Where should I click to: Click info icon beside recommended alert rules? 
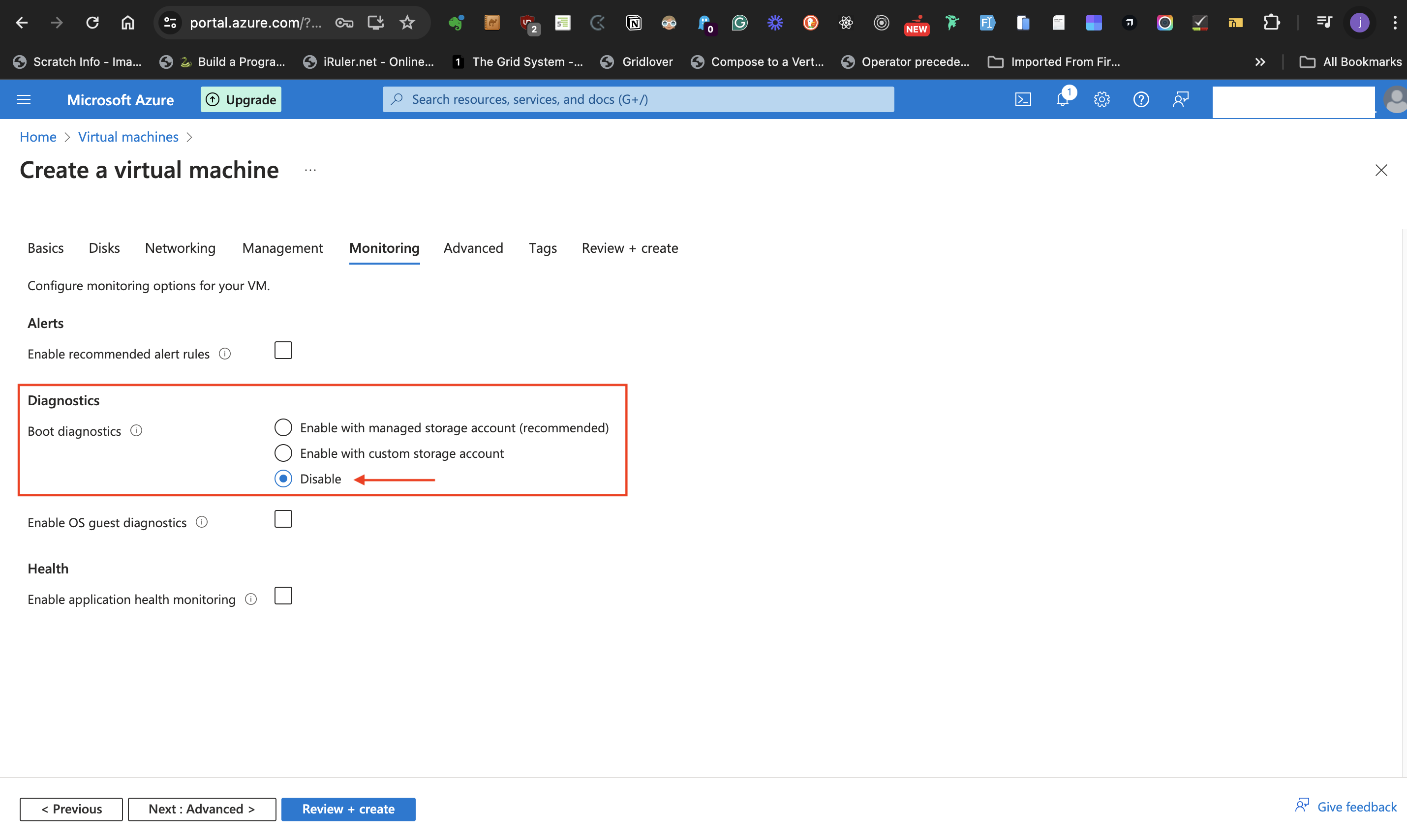pyautogui.click(x=225, y=354)
